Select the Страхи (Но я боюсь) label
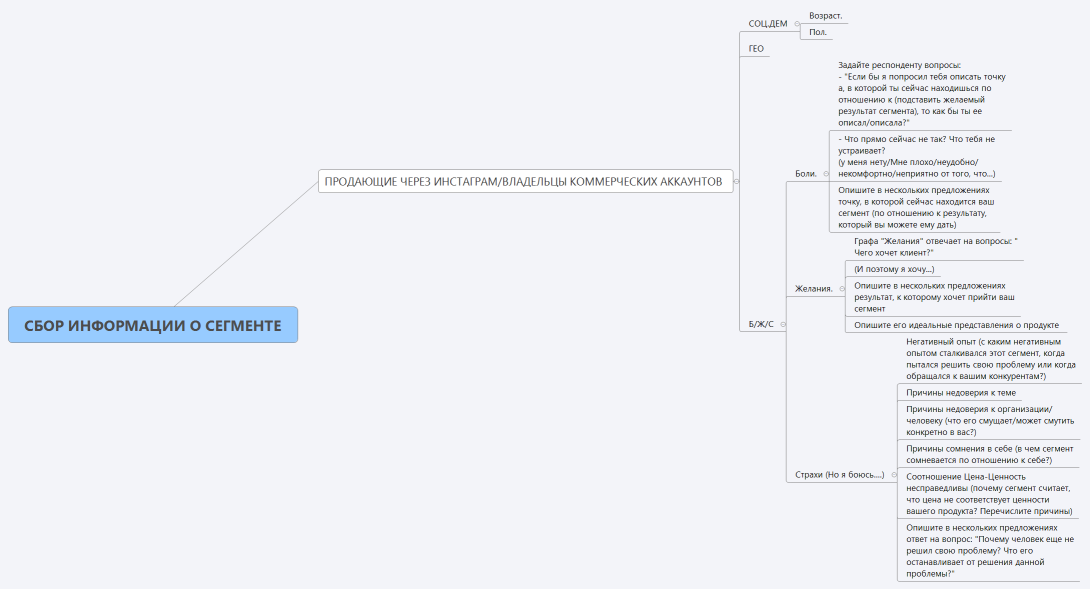This screenshot has width=1090, height=589. 838,475
